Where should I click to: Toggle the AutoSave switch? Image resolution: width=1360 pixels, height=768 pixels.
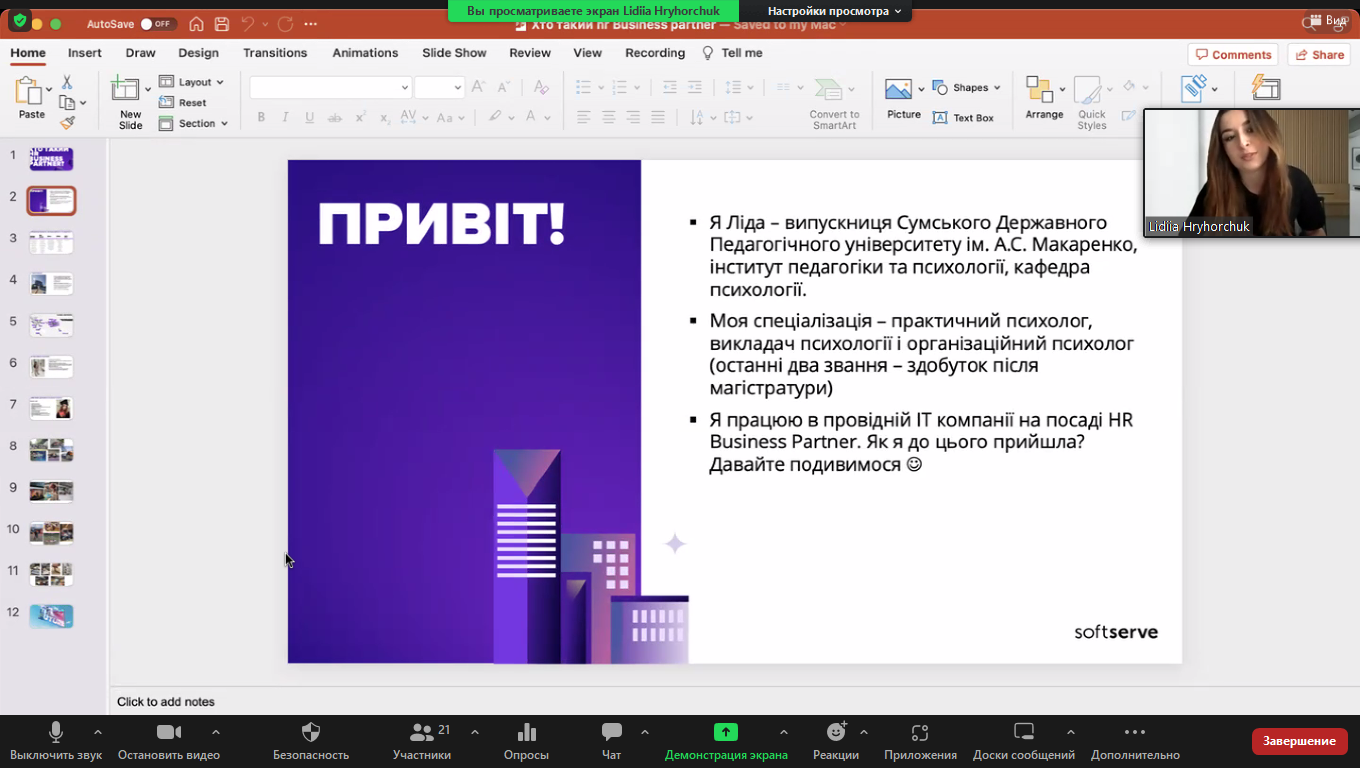(157, 24)
